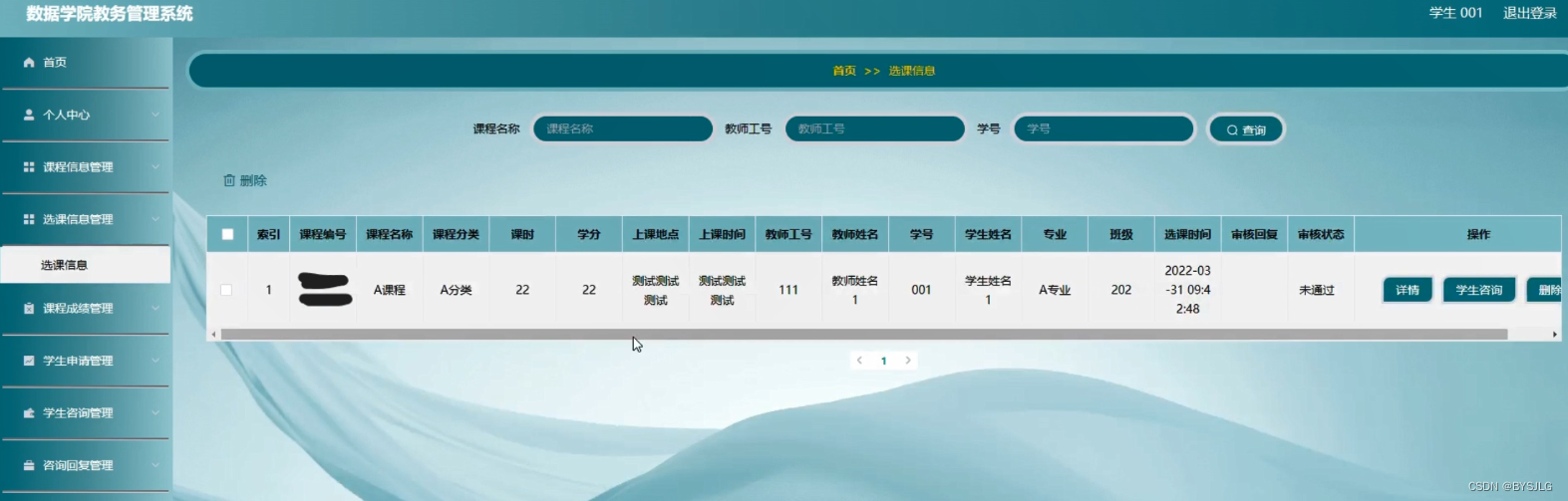
Task: Open the 学生申请管理 sidebar menu
Action: pyautogui.click(x=86, y=361)
